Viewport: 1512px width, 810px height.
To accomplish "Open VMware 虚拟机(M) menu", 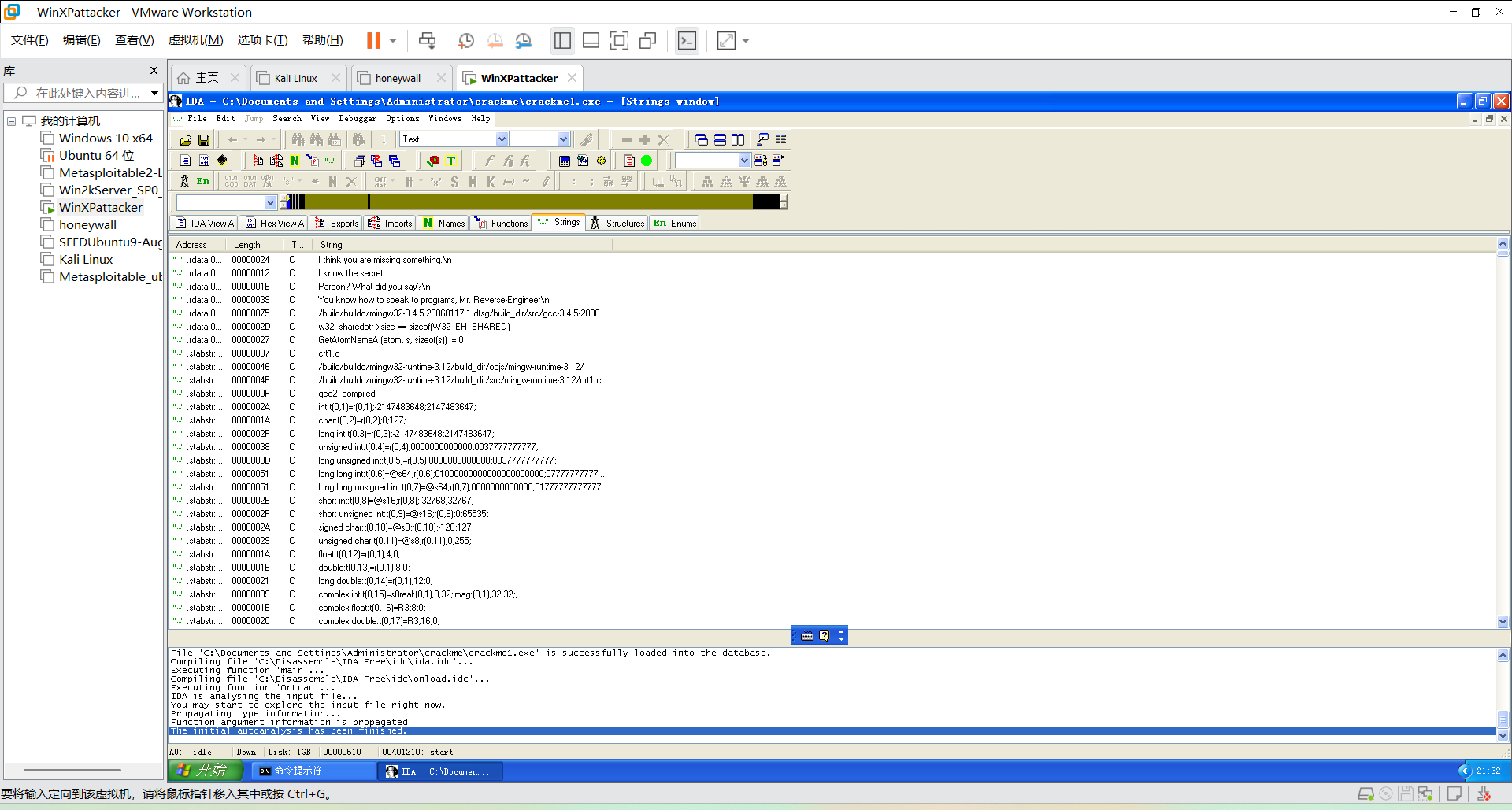I will tap(195, 40).
